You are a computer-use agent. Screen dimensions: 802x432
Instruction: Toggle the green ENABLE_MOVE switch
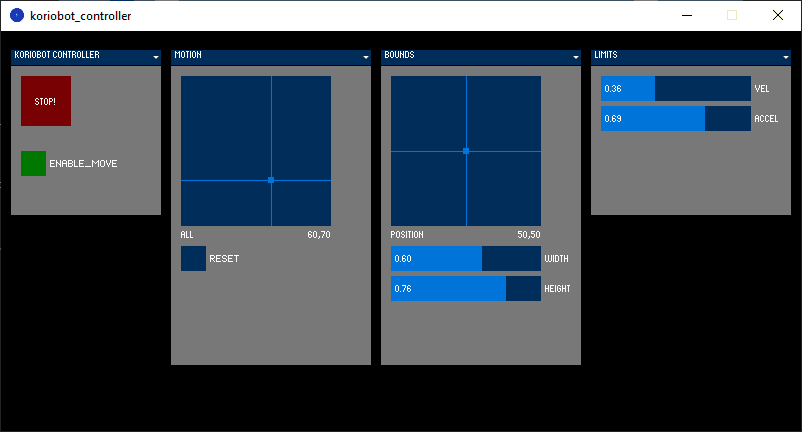click(x=33, y=164)
